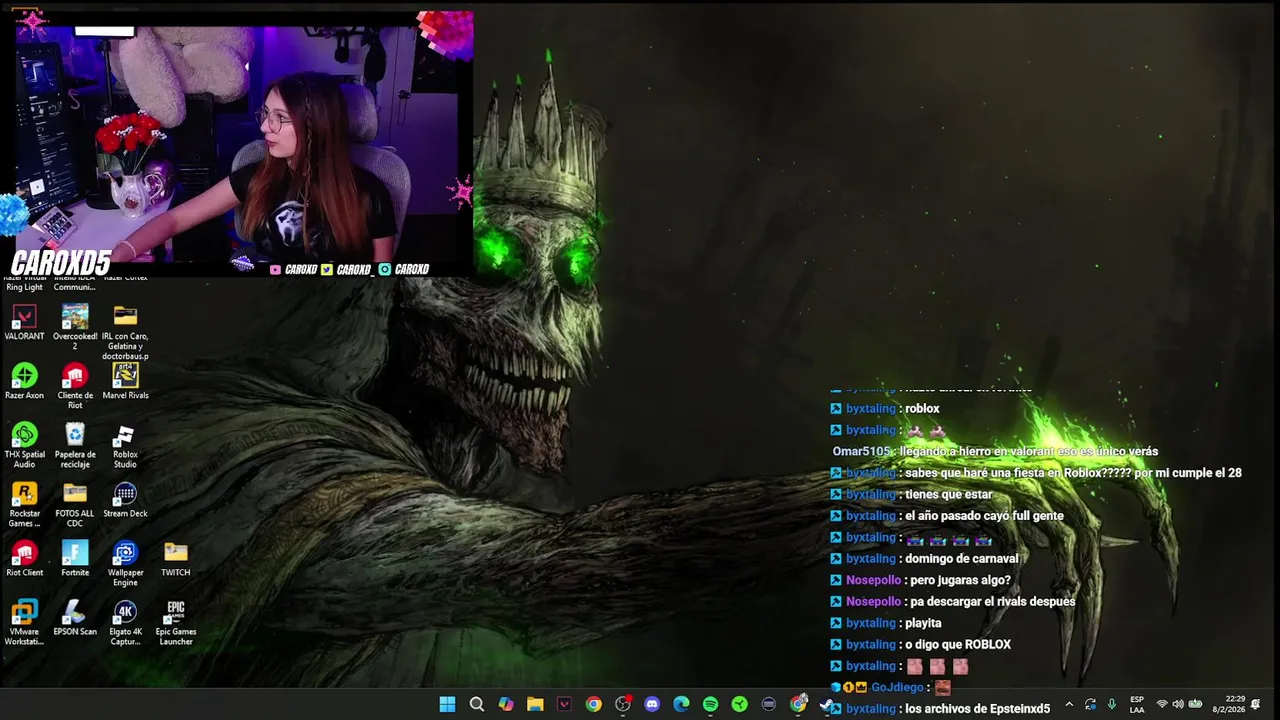This screenshot has width=1280, height=720.
Task: Switch the ESP LAA input language
Action: (x=1137, y=704)
